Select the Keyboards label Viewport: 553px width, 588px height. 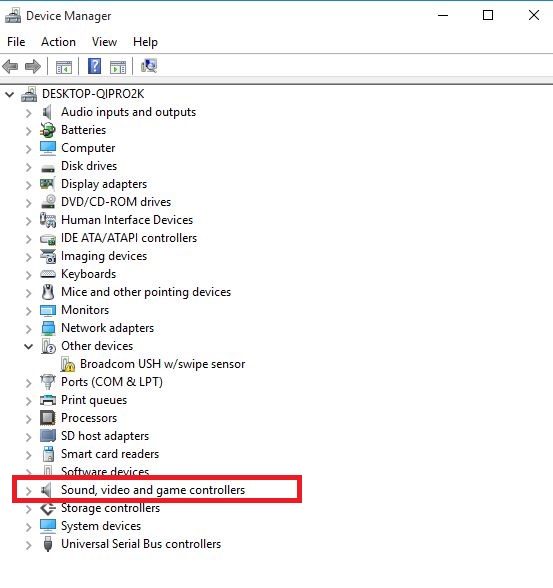(x=88, y=274)
